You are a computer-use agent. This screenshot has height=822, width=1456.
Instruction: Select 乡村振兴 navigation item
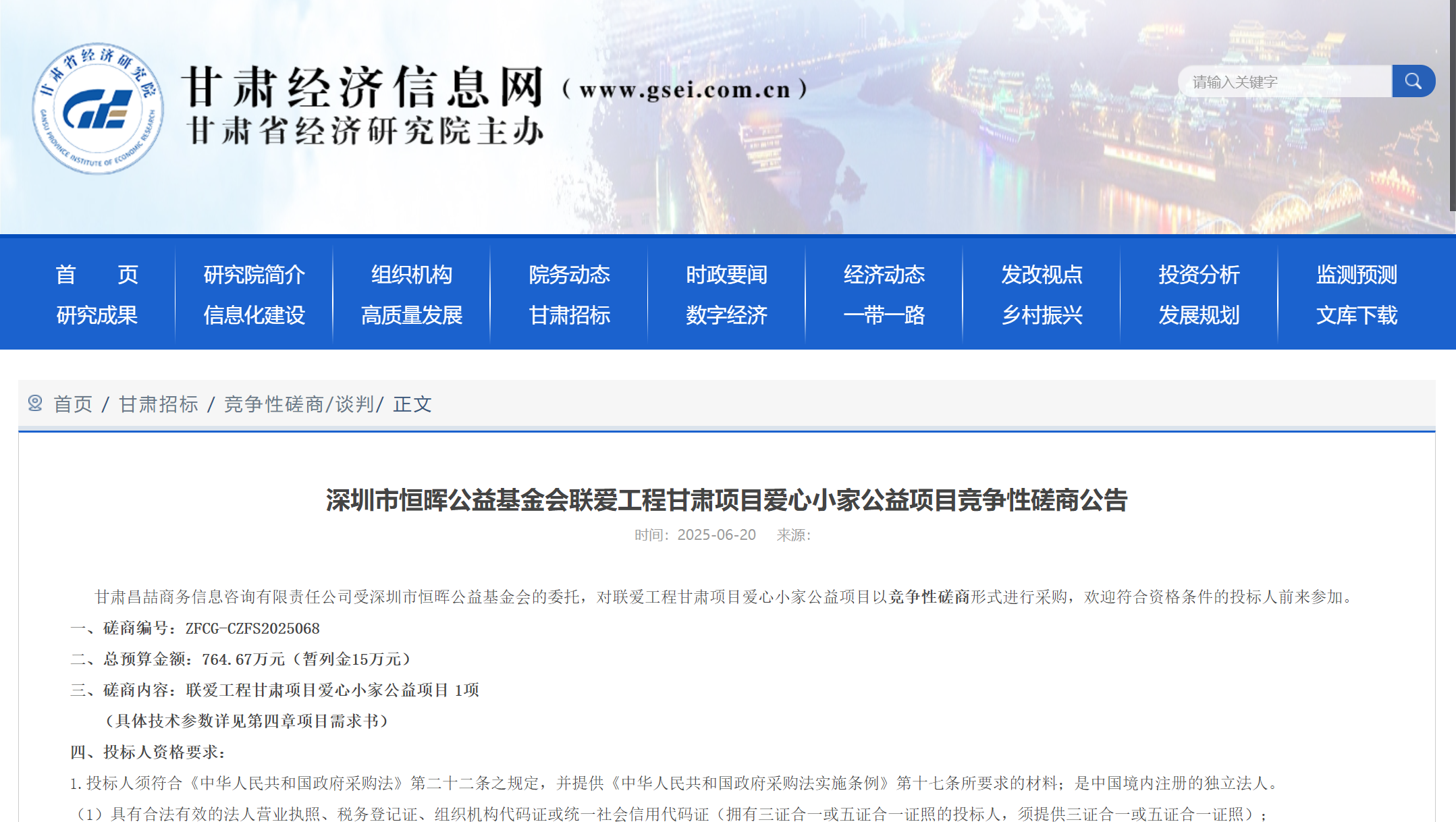pos(1042,315)
